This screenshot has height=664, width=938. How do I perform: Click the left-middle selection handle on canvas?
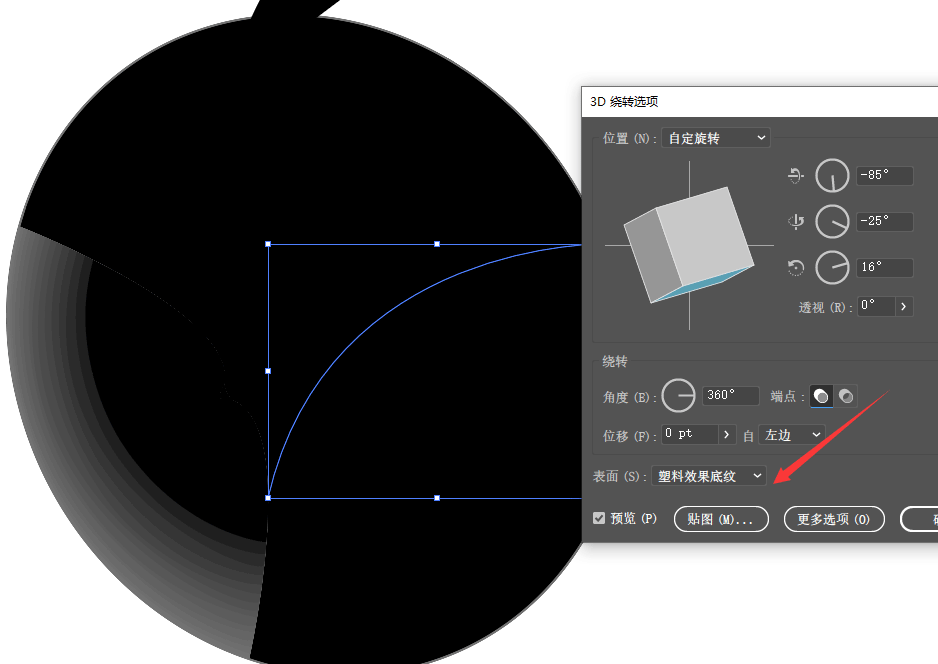point(268,371)
